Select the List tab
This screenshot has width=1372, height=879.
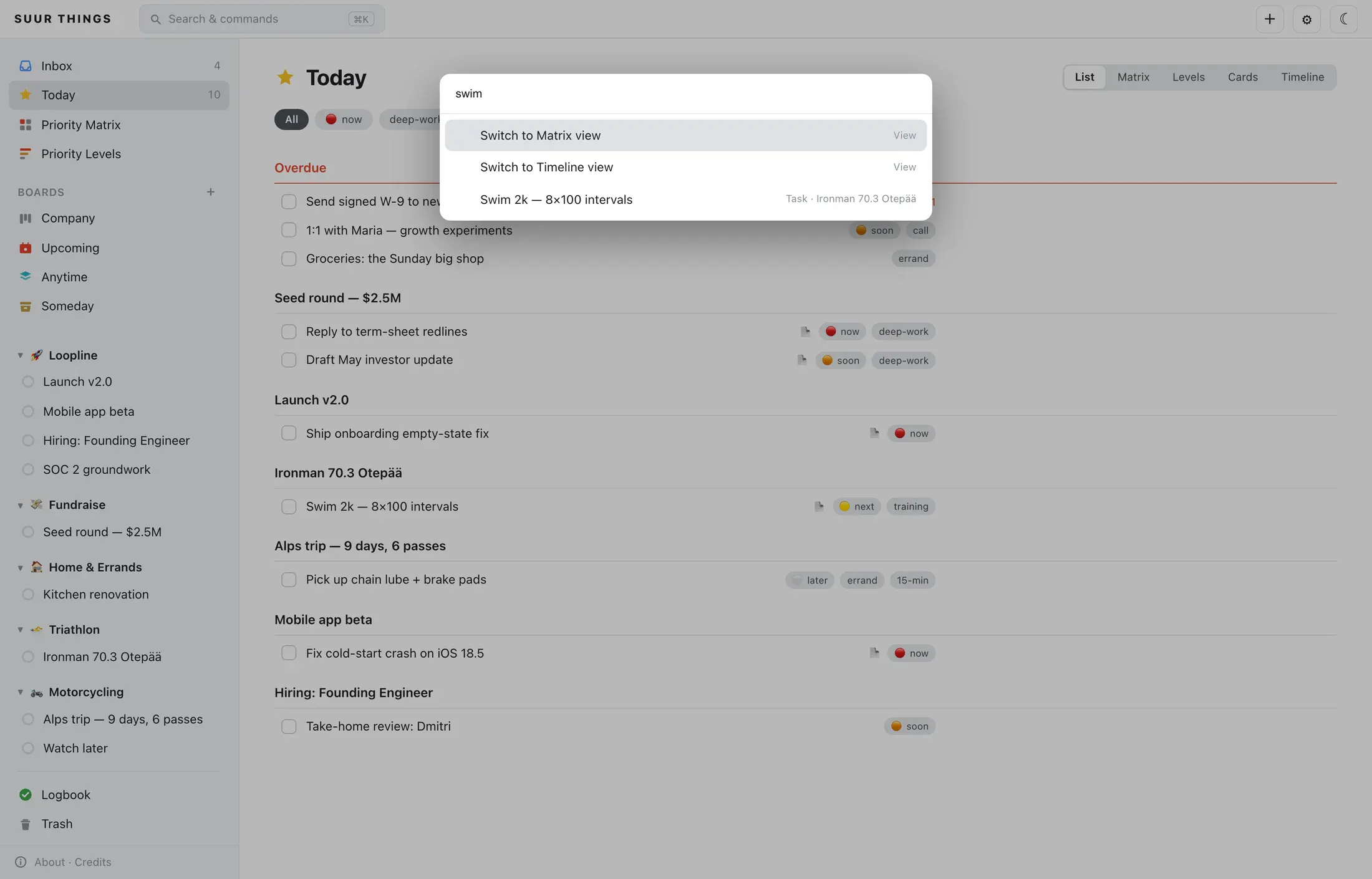tap(1085, 77)
